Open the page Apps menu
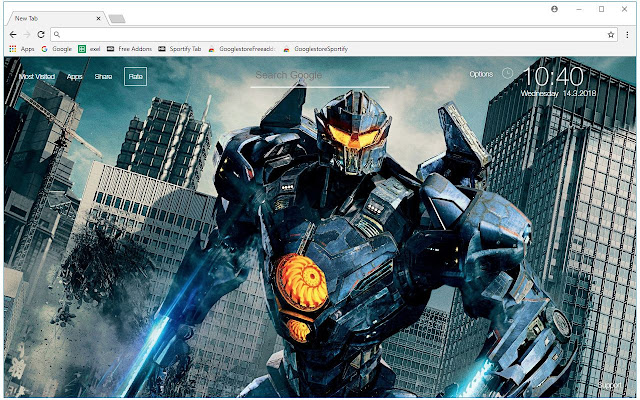The width and height of the screenshot is (640, 400). (75, 76)
